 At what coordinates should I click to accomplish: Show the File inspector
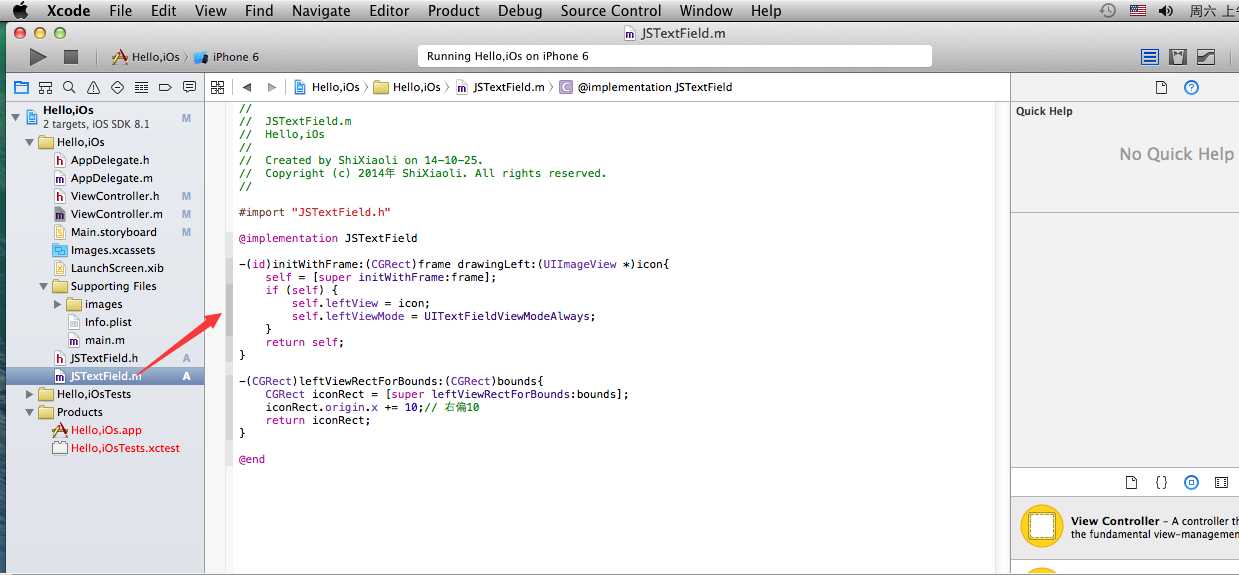(x=1161, y=87)
